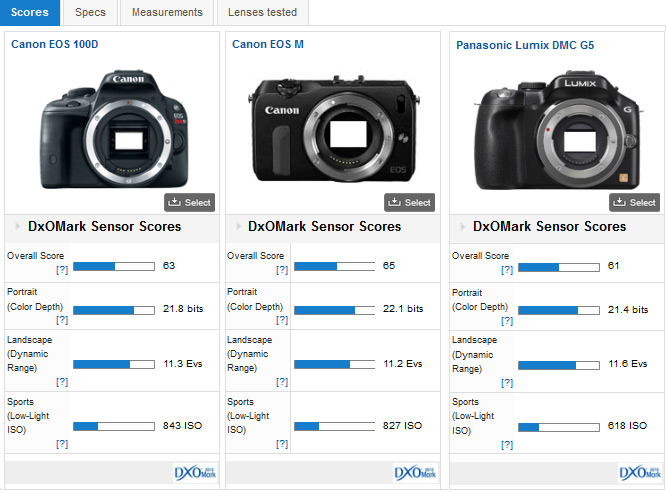
Task: Click Panasonic G5 low-light ISO bar
Action: pos(559,427)
